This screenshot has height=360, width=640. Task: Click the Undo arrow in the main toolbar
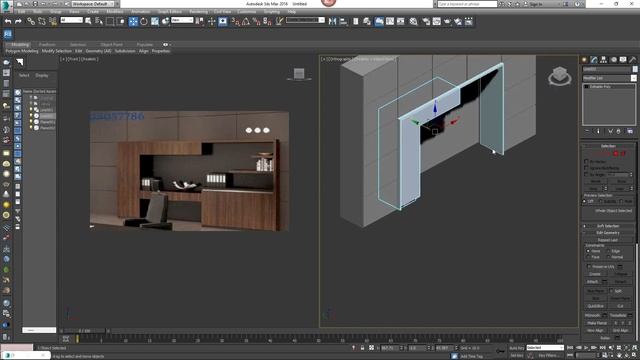coord(8,21)
